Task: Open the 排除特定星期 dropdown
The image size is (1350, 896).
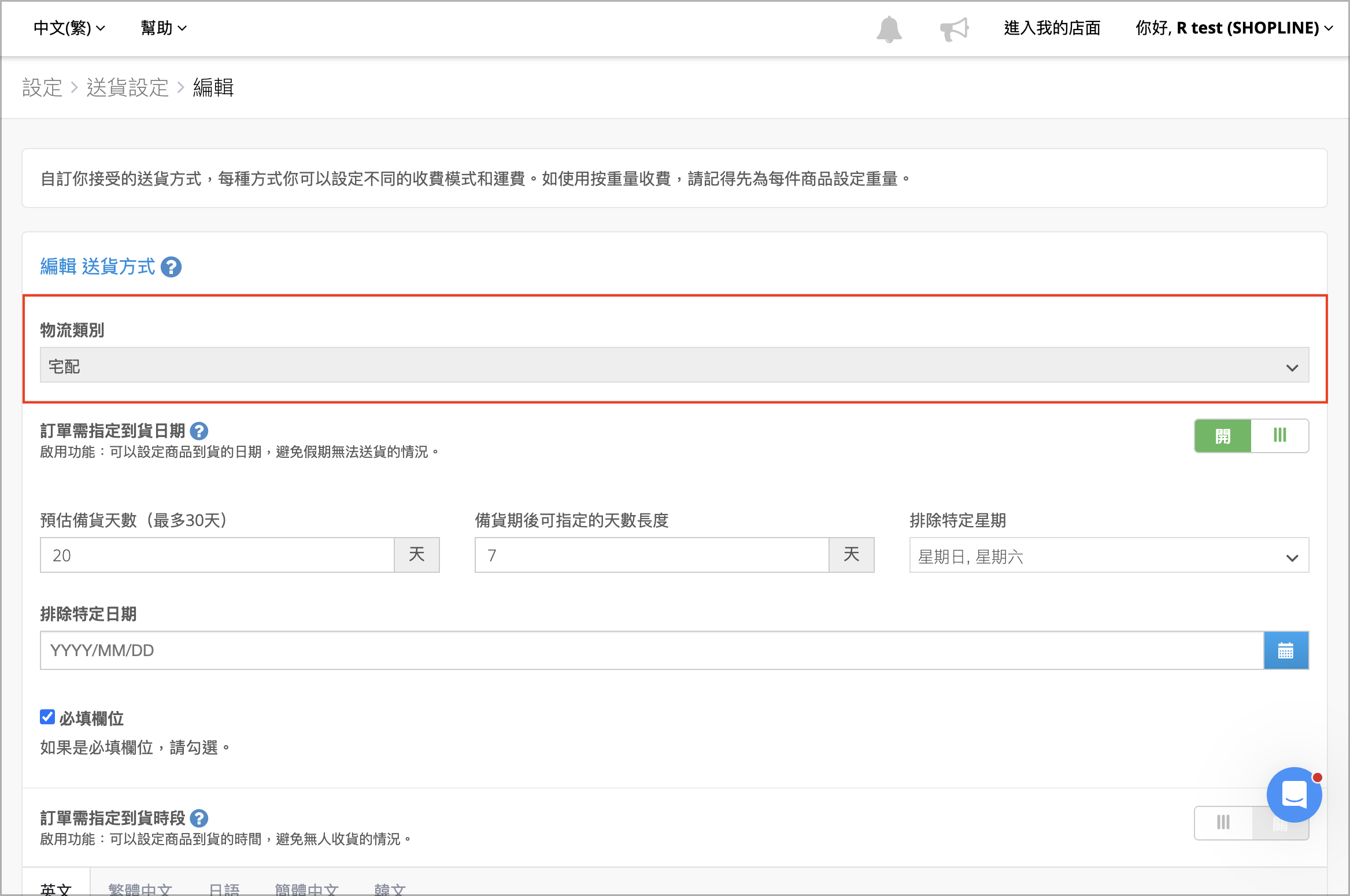Action: [1109, 556]
